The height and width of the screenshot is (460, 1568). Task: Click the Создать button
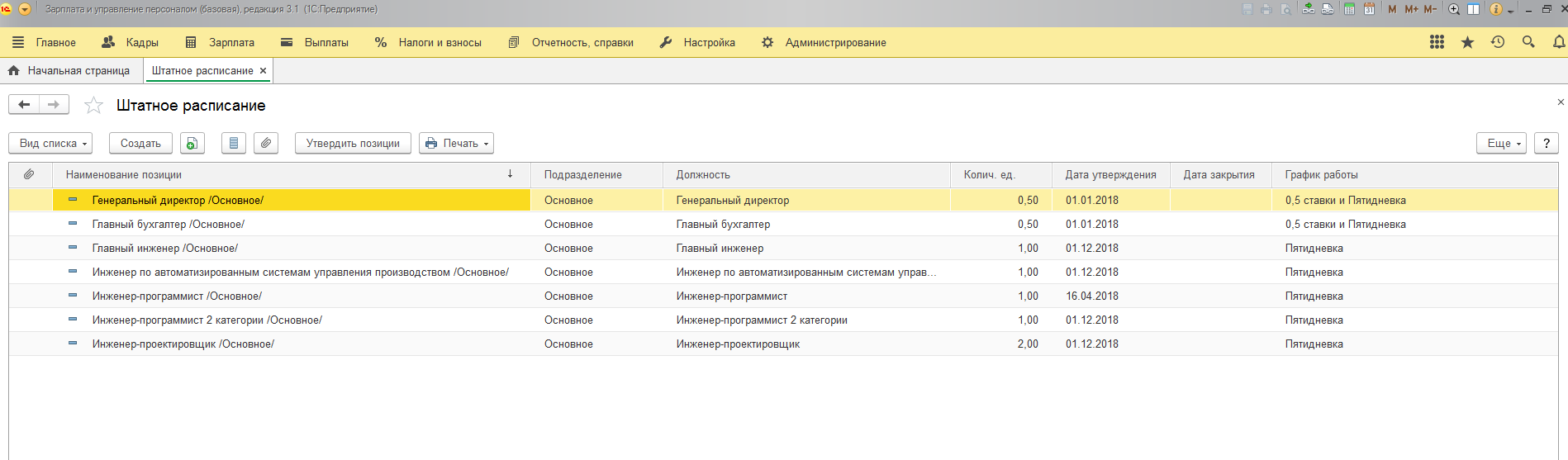tap(140, 143)
